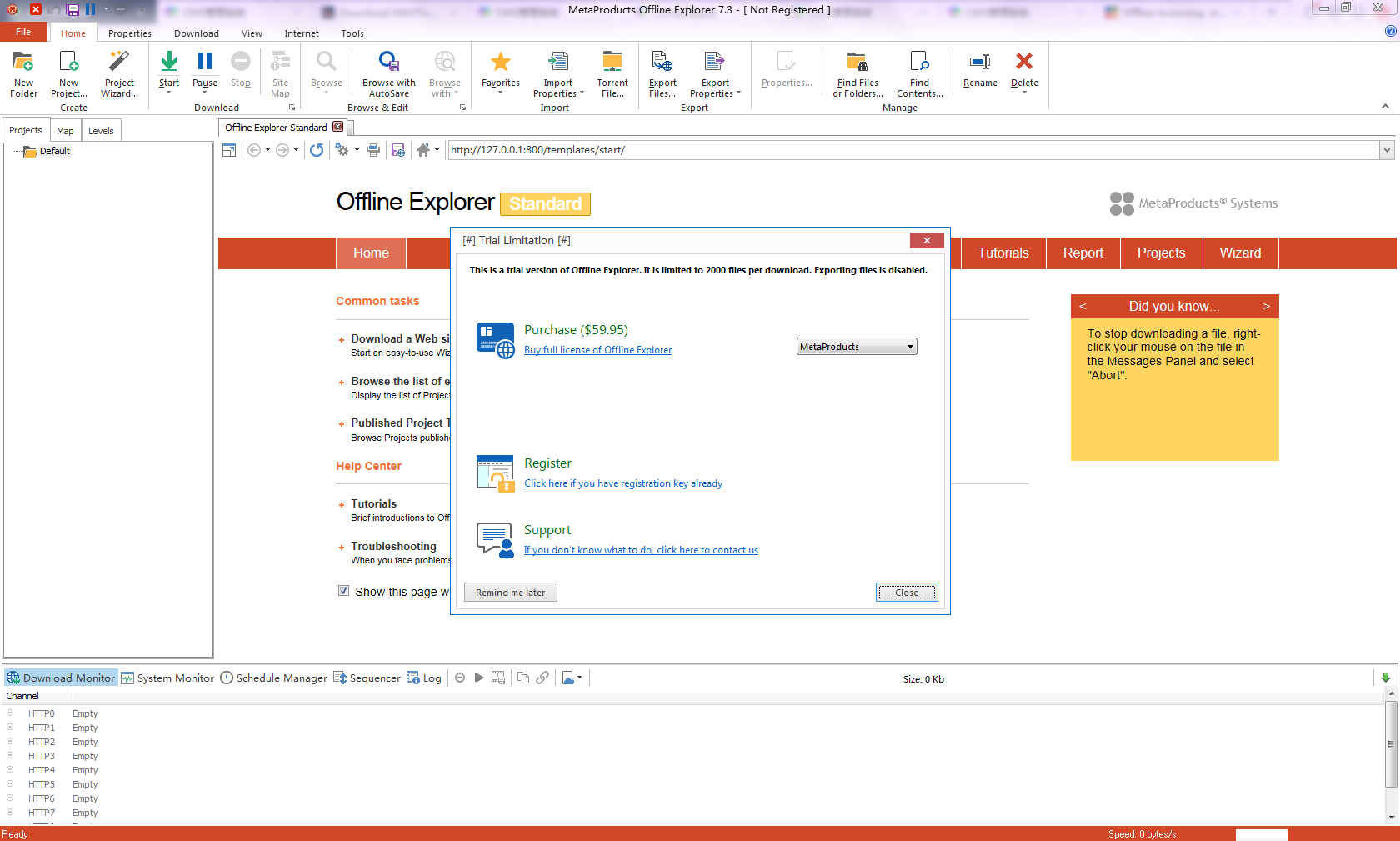Click the New Project ribbon icon
The width and height of the screenshot is (1400, 841).
(69, 74)
